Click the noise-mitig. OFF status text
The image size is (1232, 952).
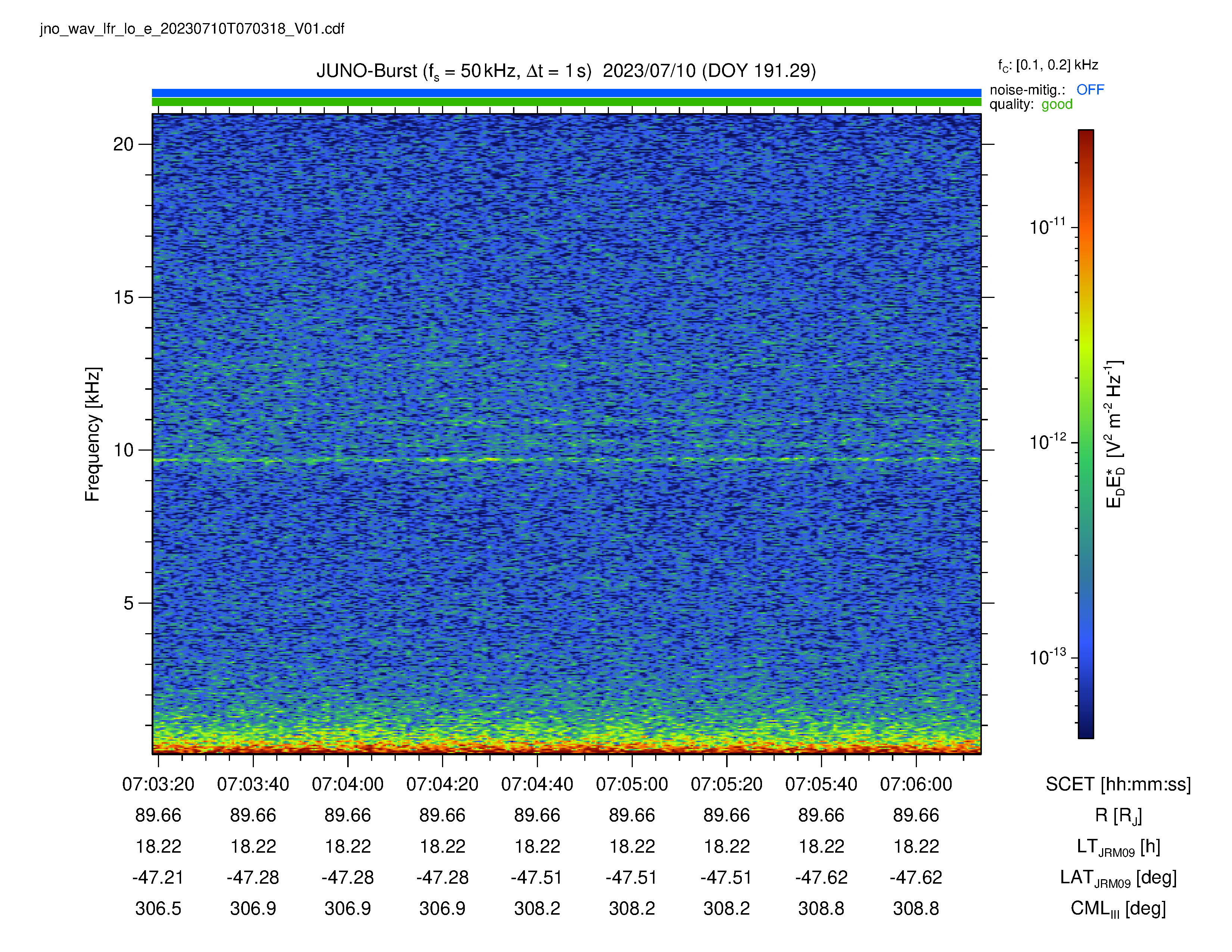1046,90
